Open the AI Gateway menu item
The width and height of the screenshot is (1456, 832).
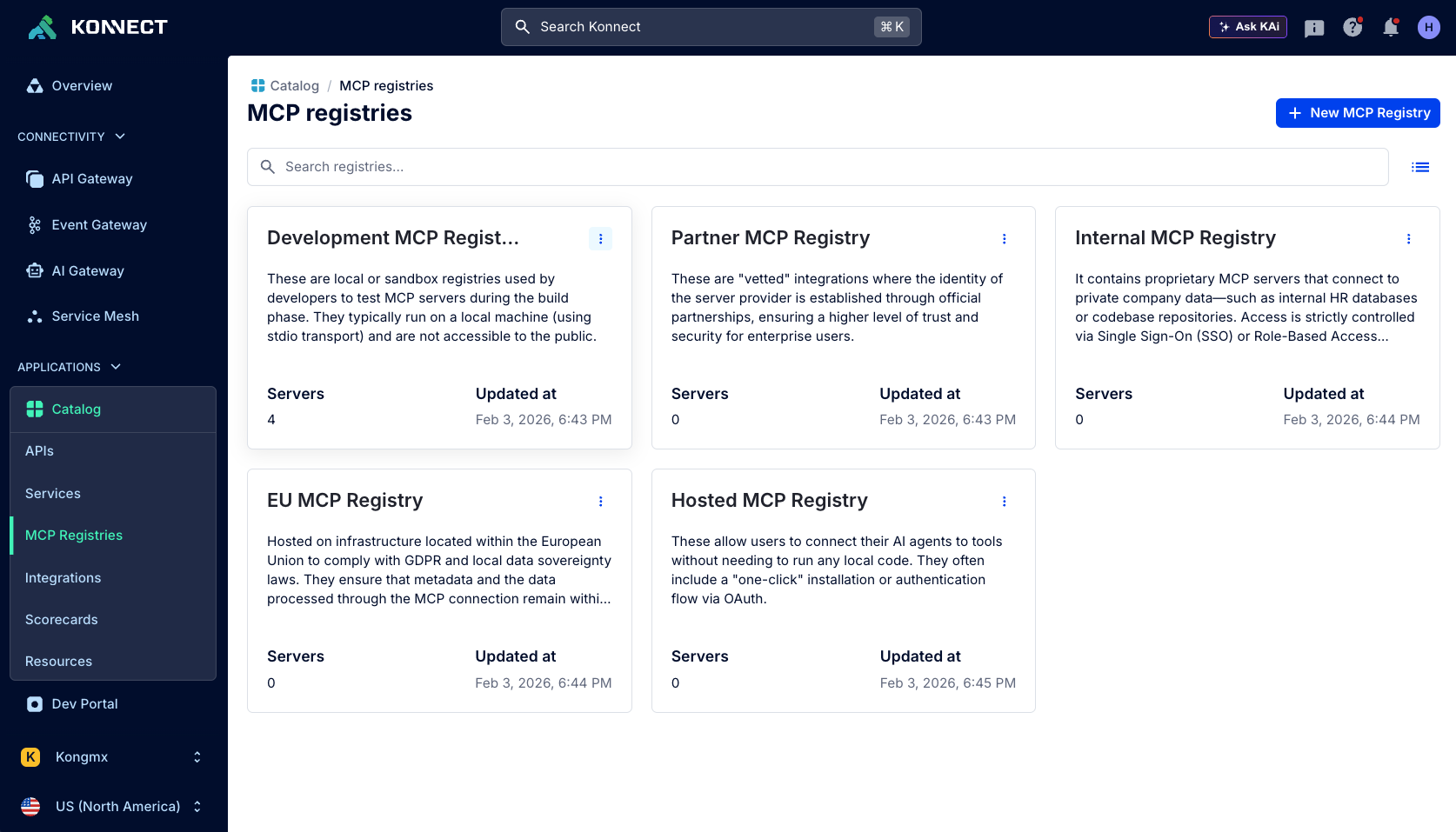pos(88,271)
